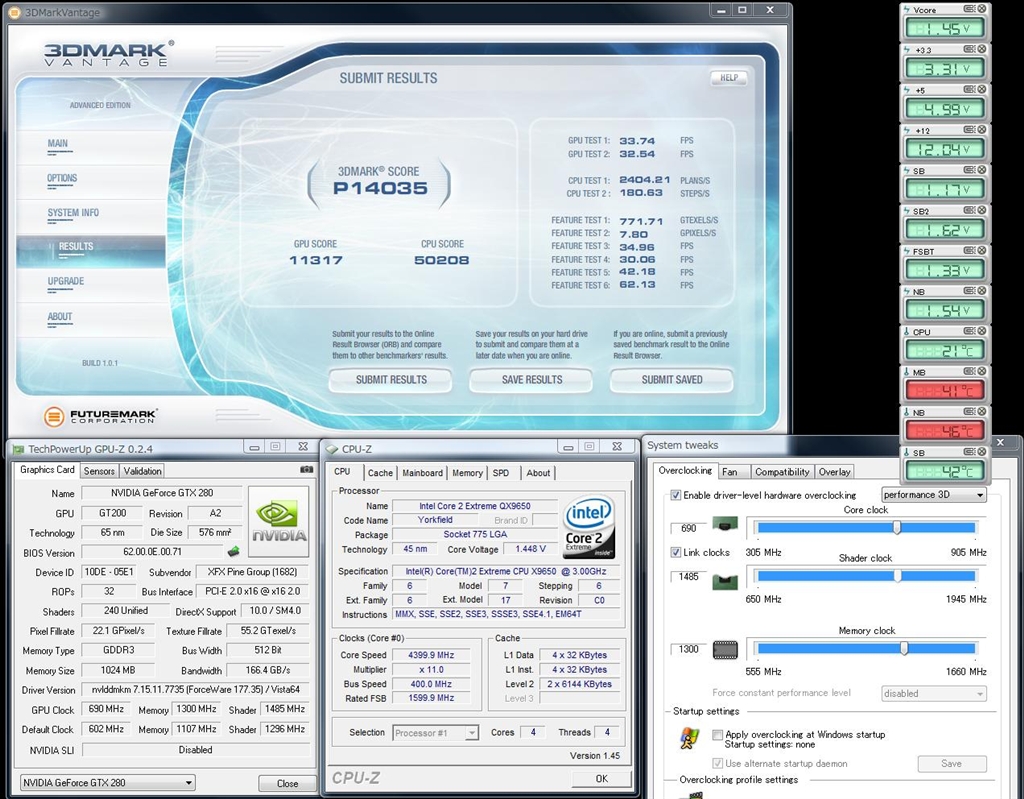Click the SAVE RESULTS button
1024x799 pixels.
[x=530, y=380]
